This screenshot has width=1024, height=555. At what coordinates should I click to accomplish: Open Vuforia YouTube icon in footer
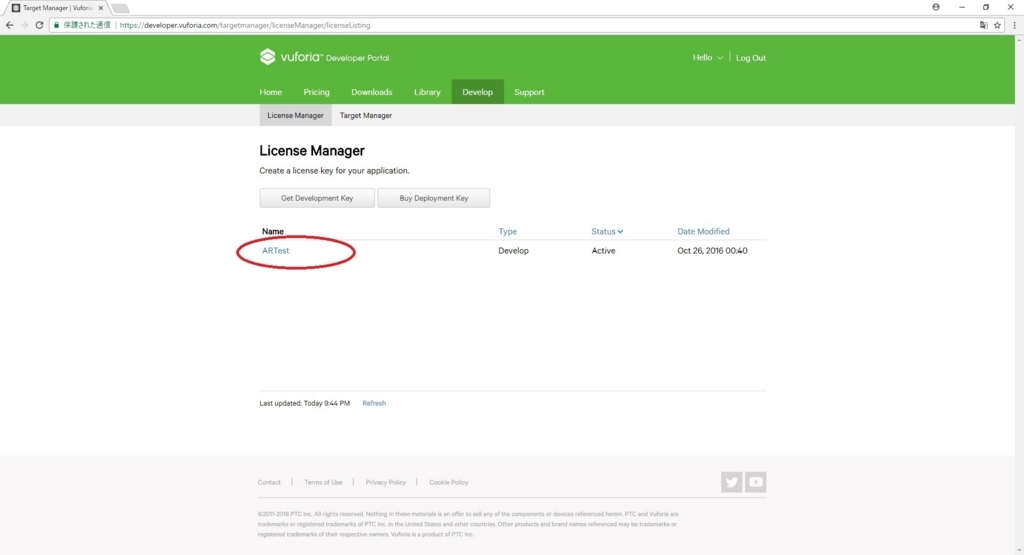point(756,482)
